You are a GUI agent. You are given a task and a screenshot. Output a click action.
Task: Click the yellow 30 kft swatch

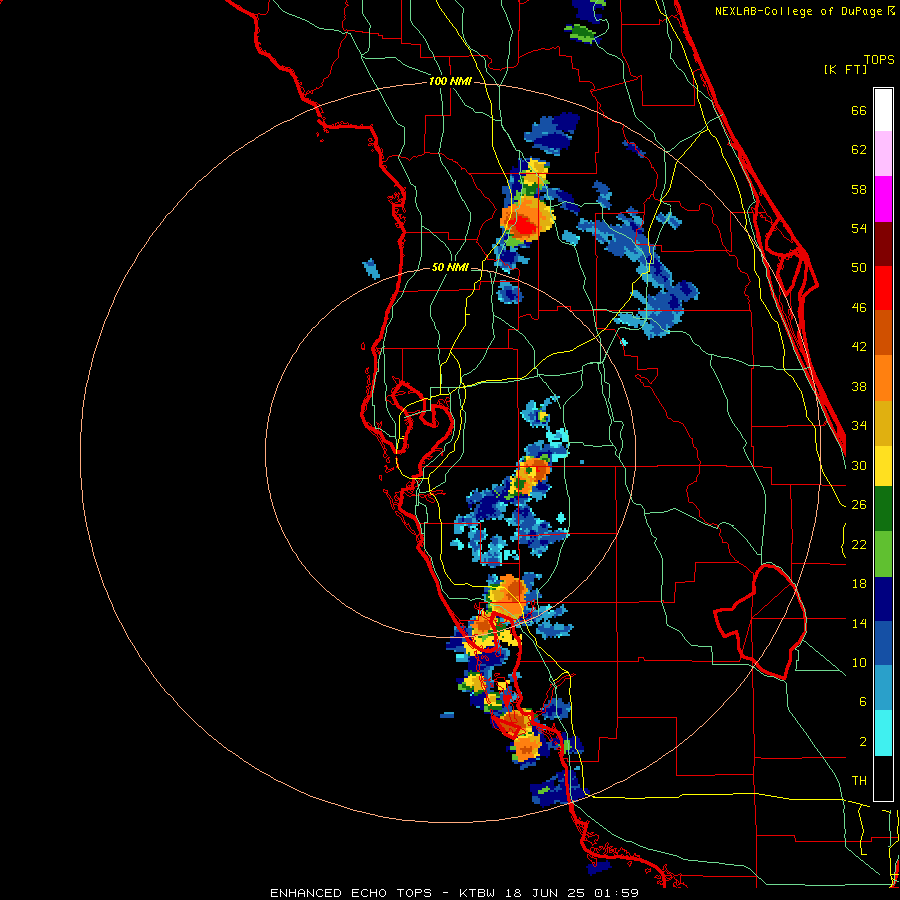pyautogui.click(x=883, y=466)
